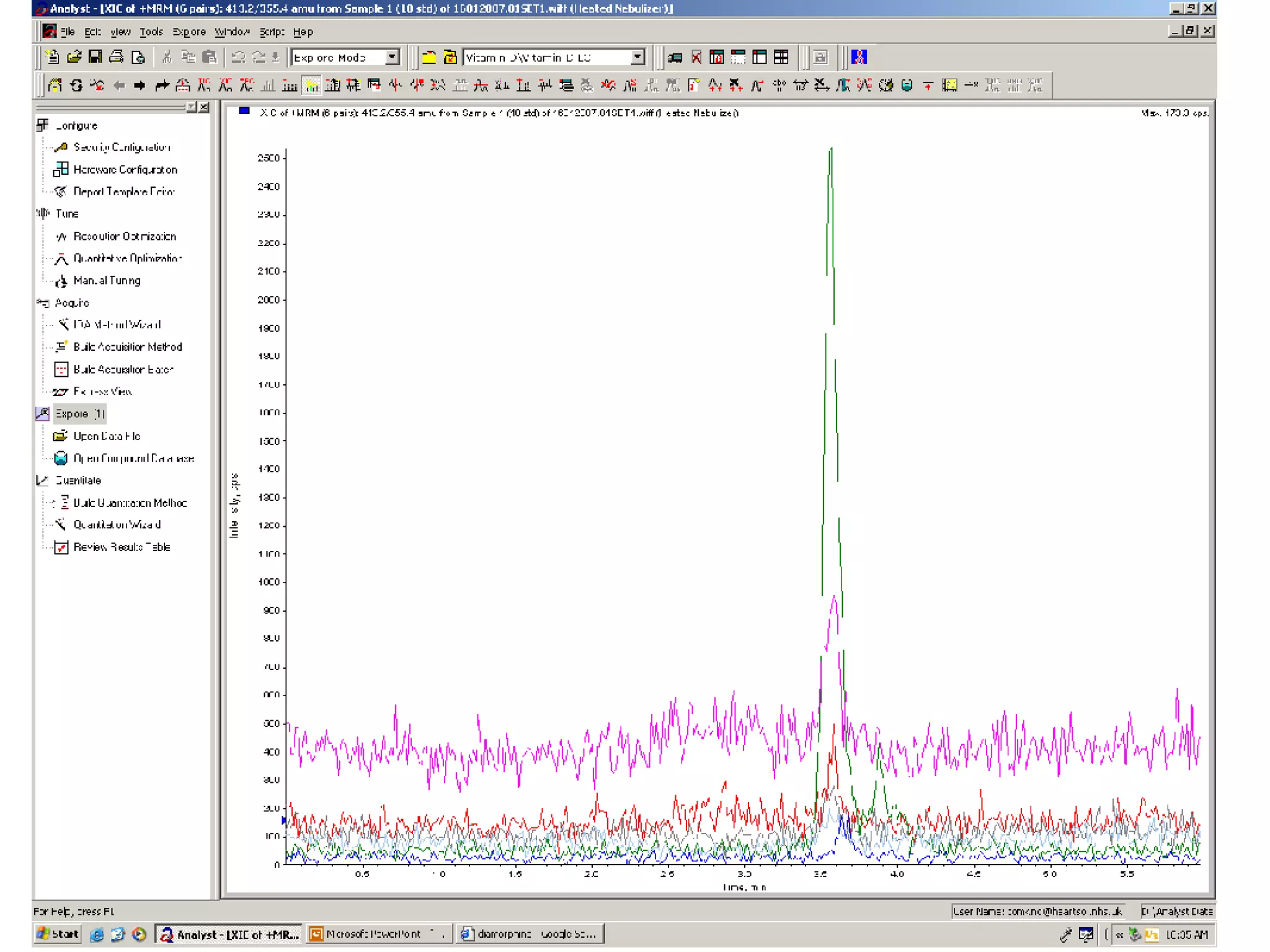Switch to Microsoft PowerPoint in taskbar
Viewport: 1270px width, 952px height.
point(378,934)
